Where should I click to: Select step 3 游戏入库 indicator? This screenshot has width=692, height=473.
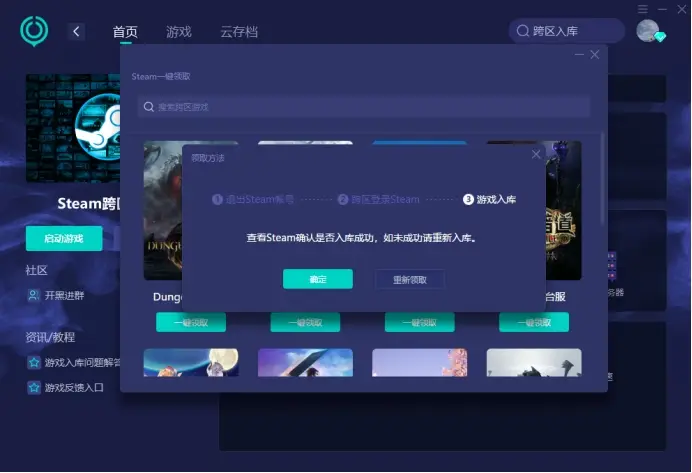pyautogui.click(x=489, y=200)
